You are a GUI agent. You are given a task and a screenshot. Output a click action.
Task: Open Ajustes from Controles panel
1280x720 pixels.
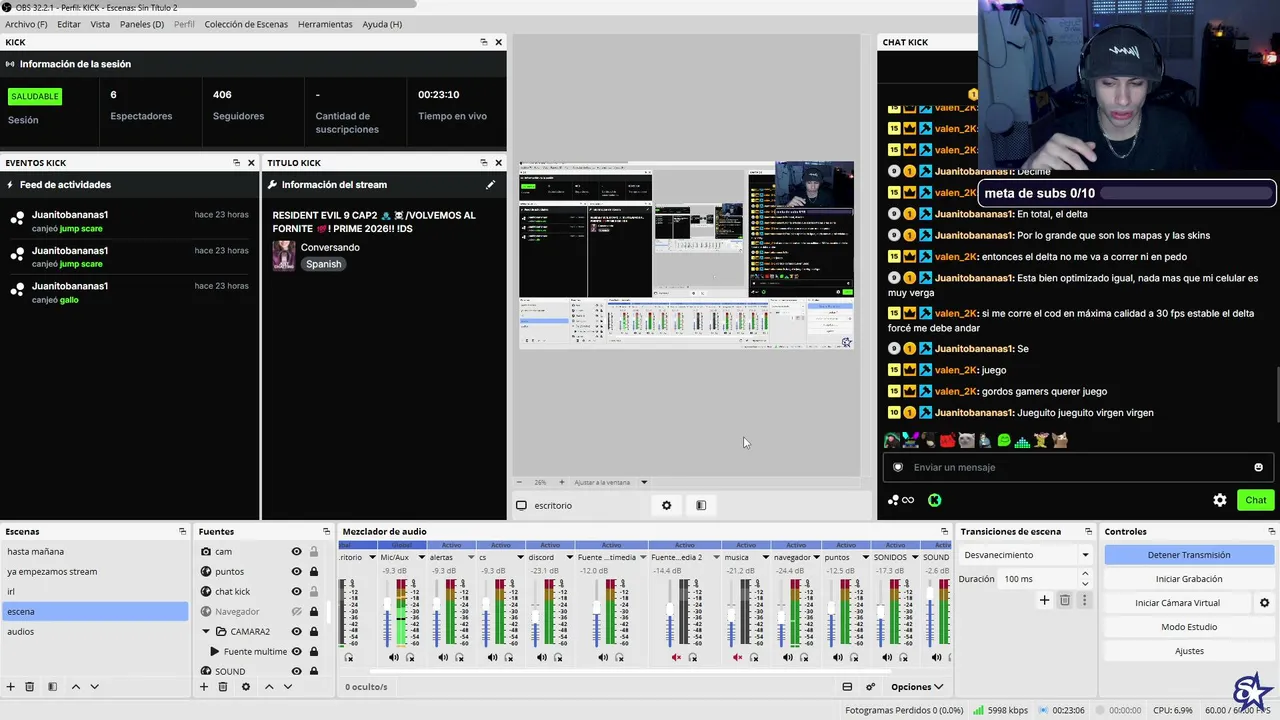[x=1189, y=651]
